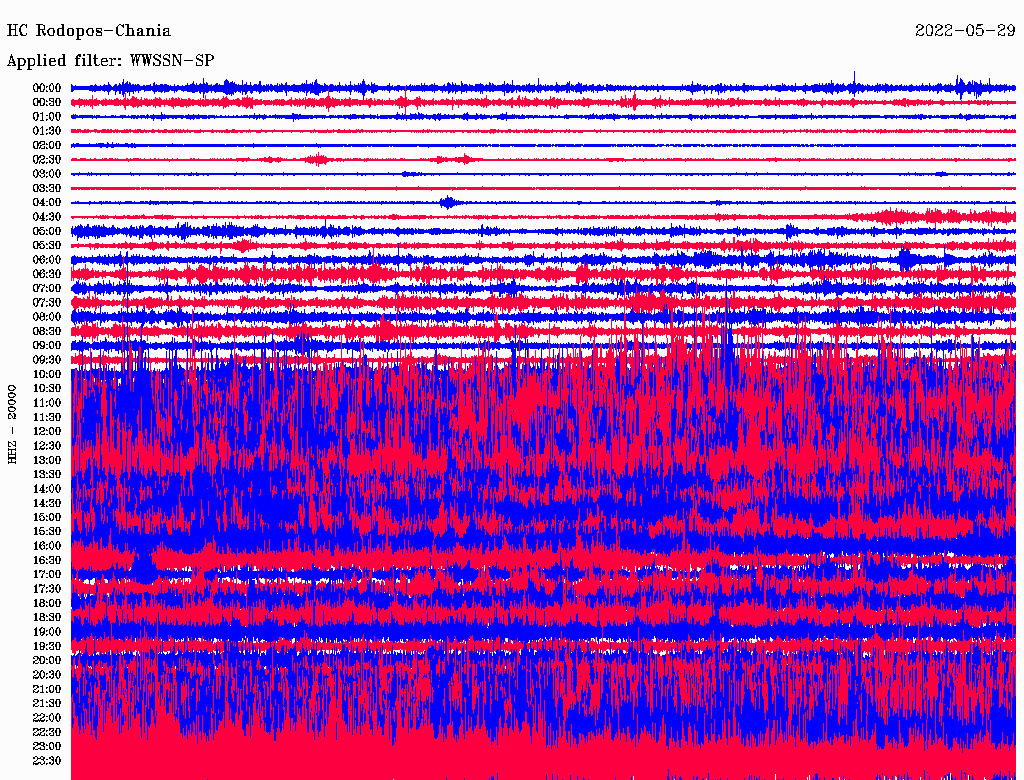Click the 2022-05-29 date label
The image size is (1024, 780).
click(964, 31)
